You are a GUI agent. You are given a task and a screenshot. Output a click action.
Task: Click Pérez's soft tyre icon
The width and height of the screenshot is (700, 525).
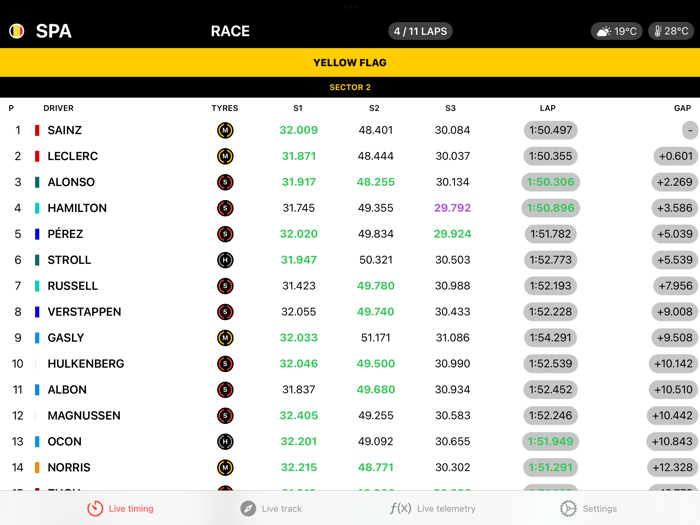click(x=225, y=234)
